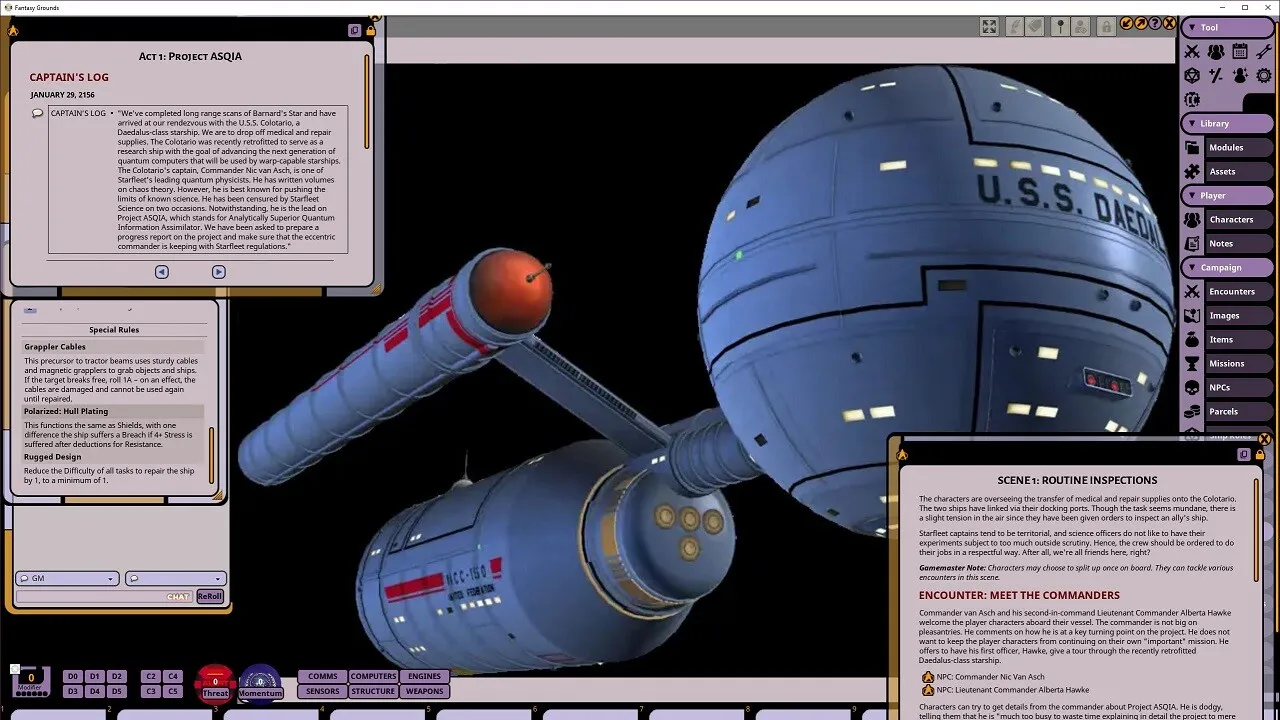
Task: Click the WEAPONS system button
Action: click(424, 691)
